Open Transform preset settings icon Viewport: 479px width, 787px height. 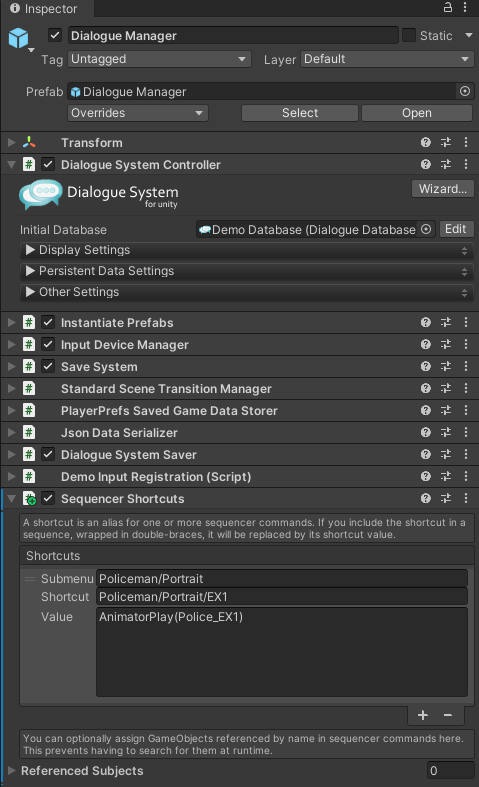(446, 143)
